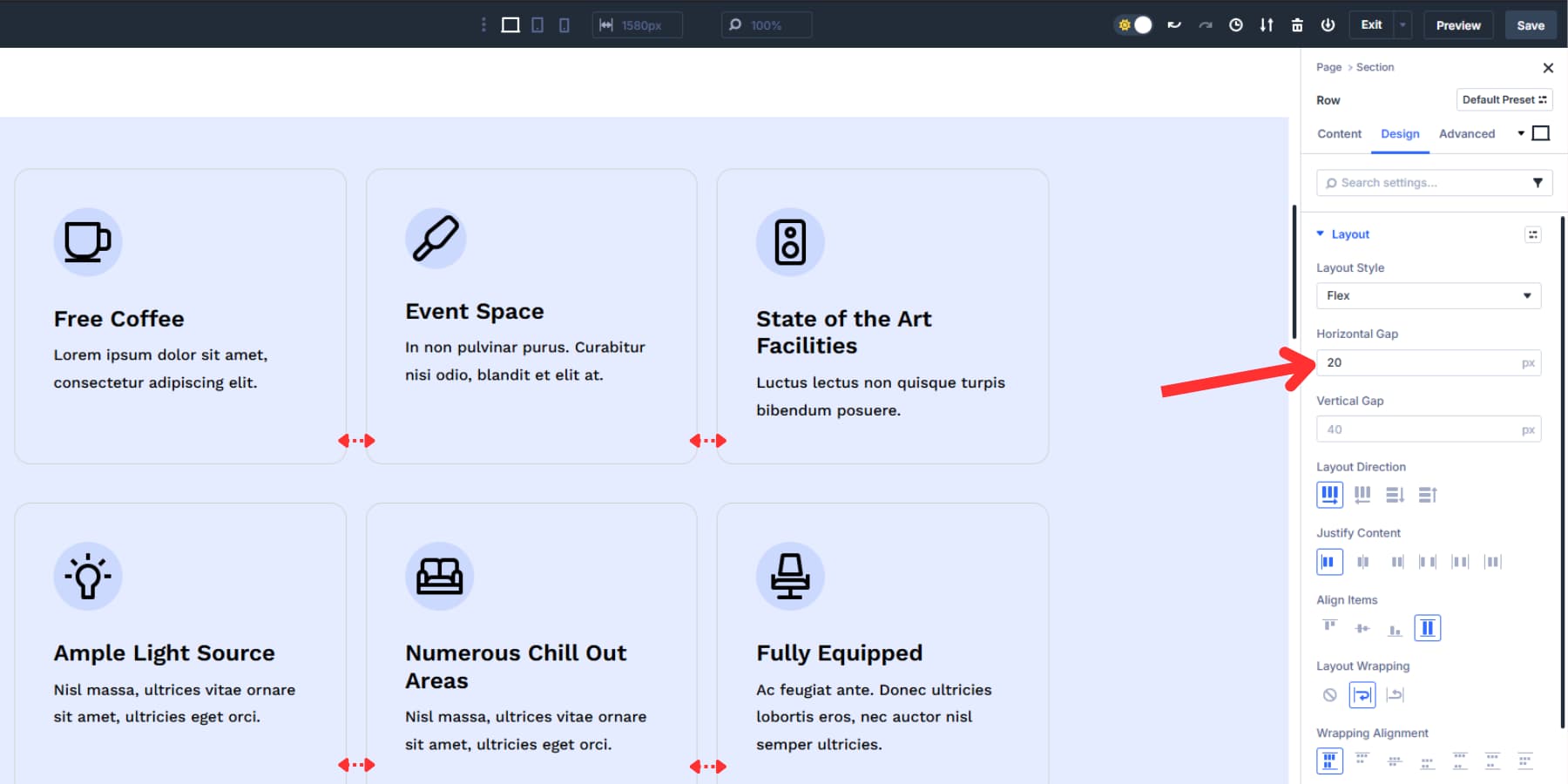Click the Horizontal Gap value field

click(x=1420, y=362)
